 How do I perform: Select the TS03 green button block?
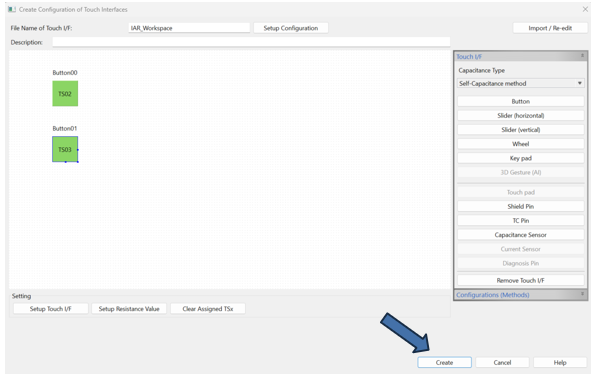[65, 150]
